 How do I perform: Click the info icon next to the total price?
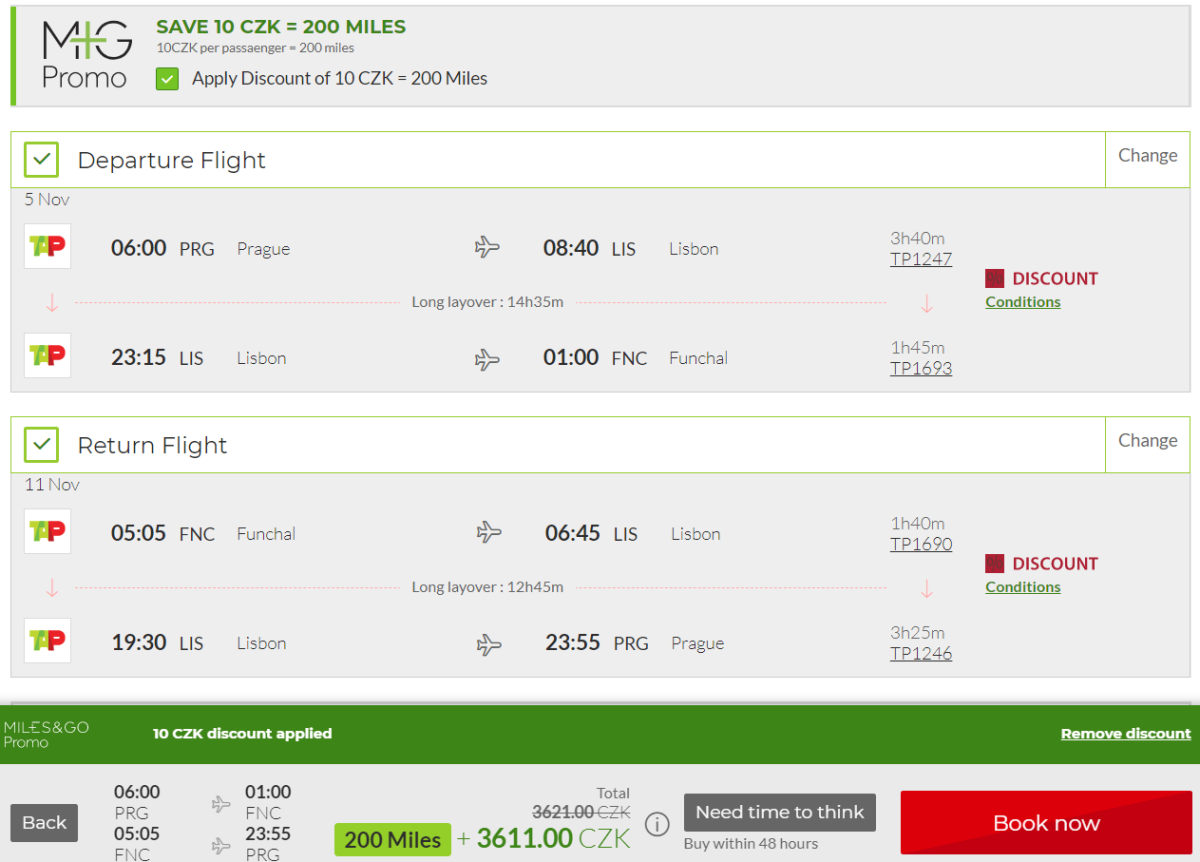(x=657, y=825)
